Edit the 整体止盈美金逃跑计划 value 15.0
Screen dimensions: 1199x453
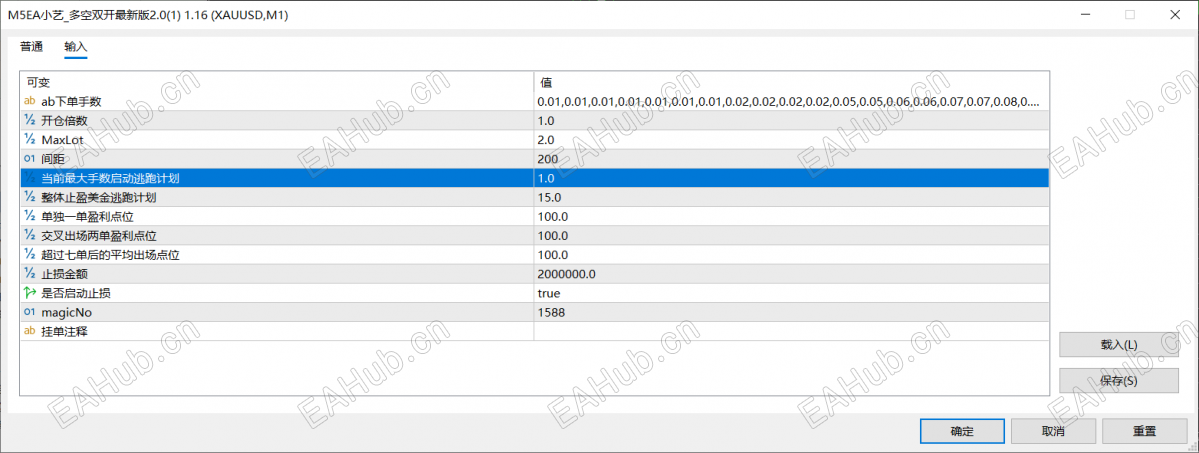point(791,197)
